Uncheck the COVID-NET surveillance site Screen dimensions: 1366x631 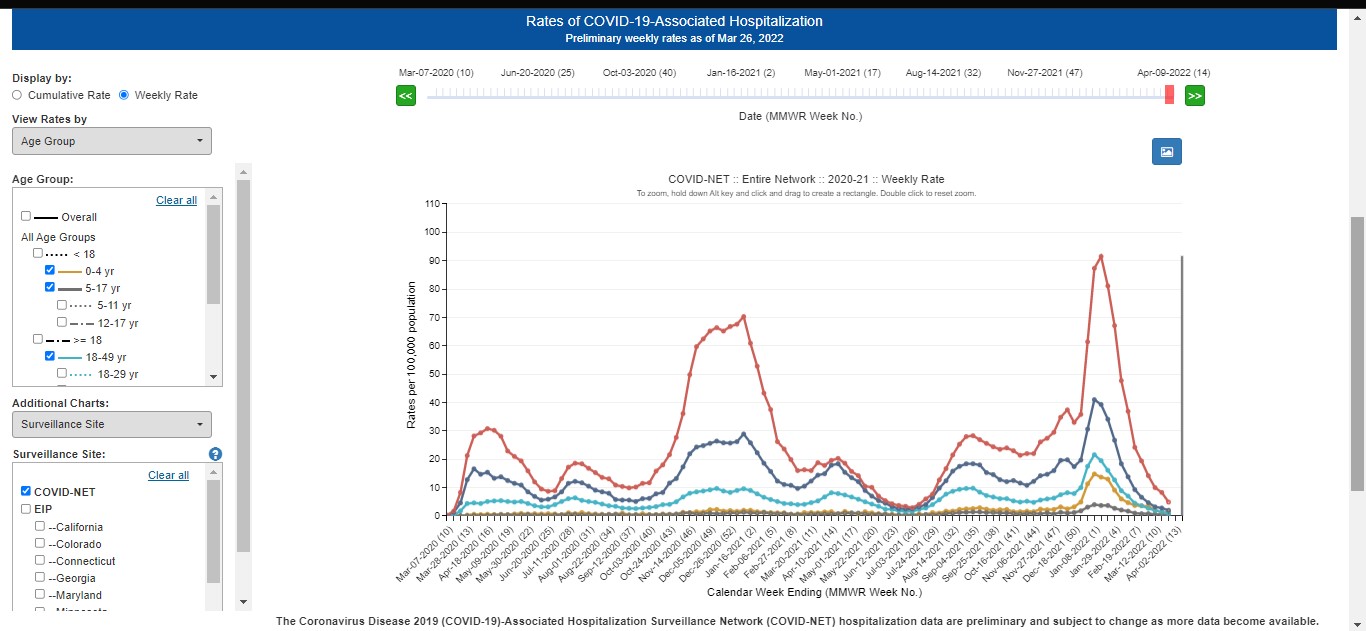tap(26, 492)
